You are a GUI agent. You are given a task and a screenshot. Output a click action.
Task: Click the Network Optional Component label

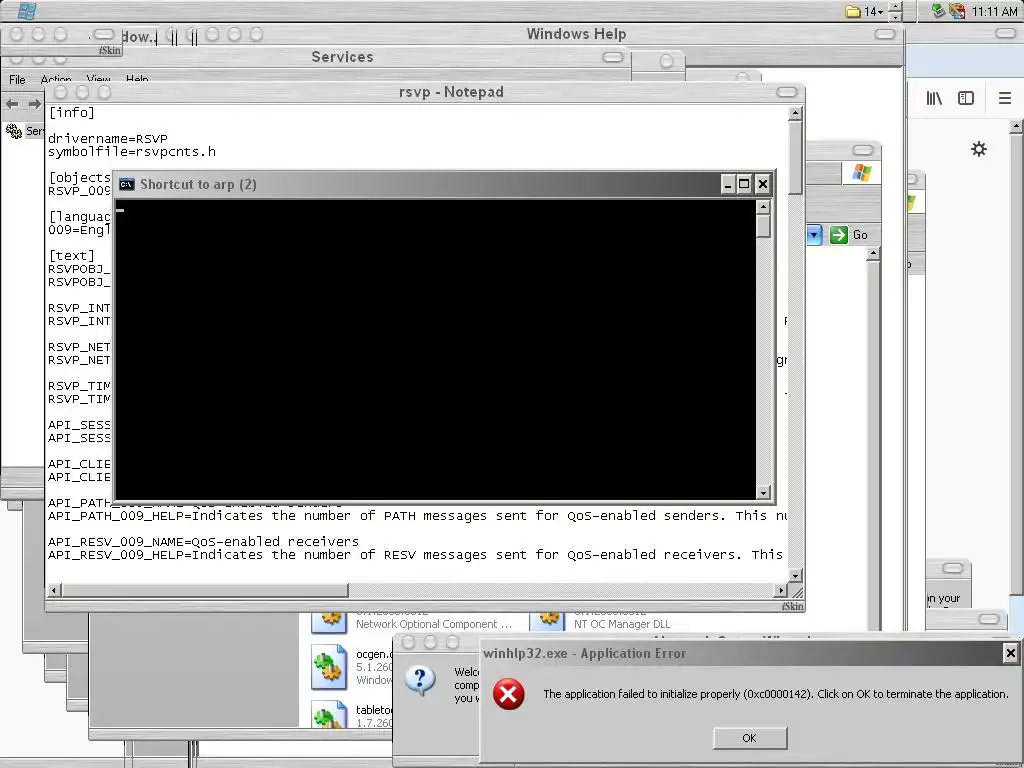pos(434,624)
